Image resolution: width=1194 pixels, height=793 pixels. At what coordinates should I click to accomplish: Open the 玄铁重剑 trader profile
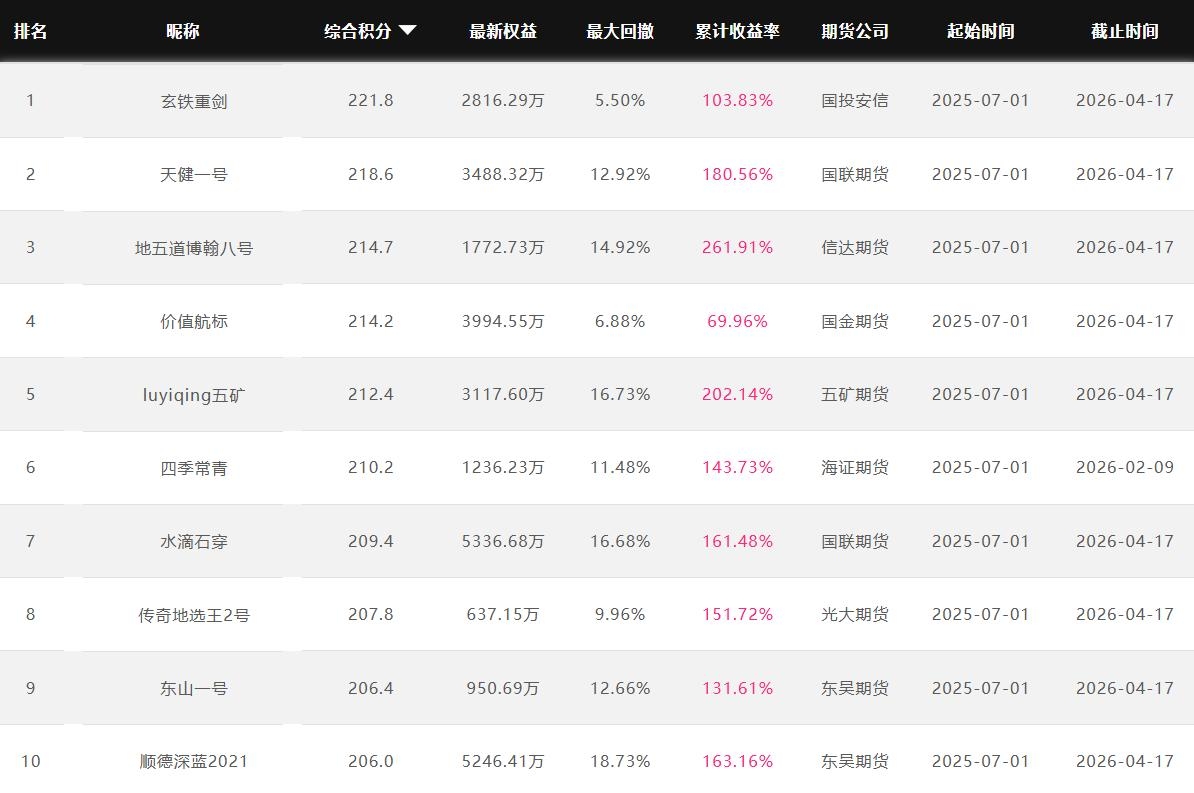click(194, 101)
